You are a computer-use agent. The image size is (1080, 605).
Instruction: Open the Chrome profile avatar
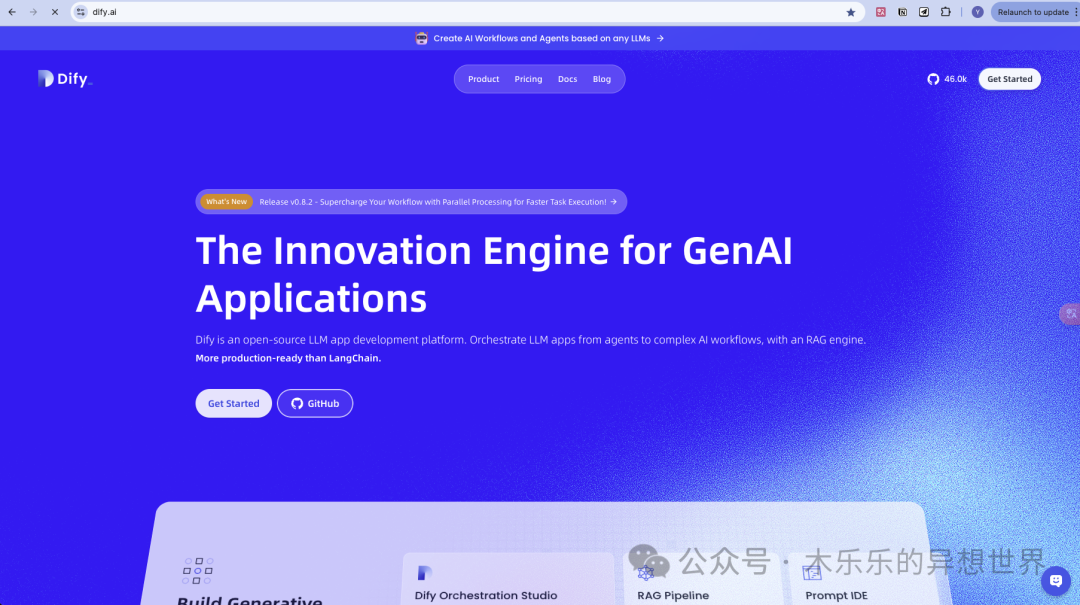(977, 12)
